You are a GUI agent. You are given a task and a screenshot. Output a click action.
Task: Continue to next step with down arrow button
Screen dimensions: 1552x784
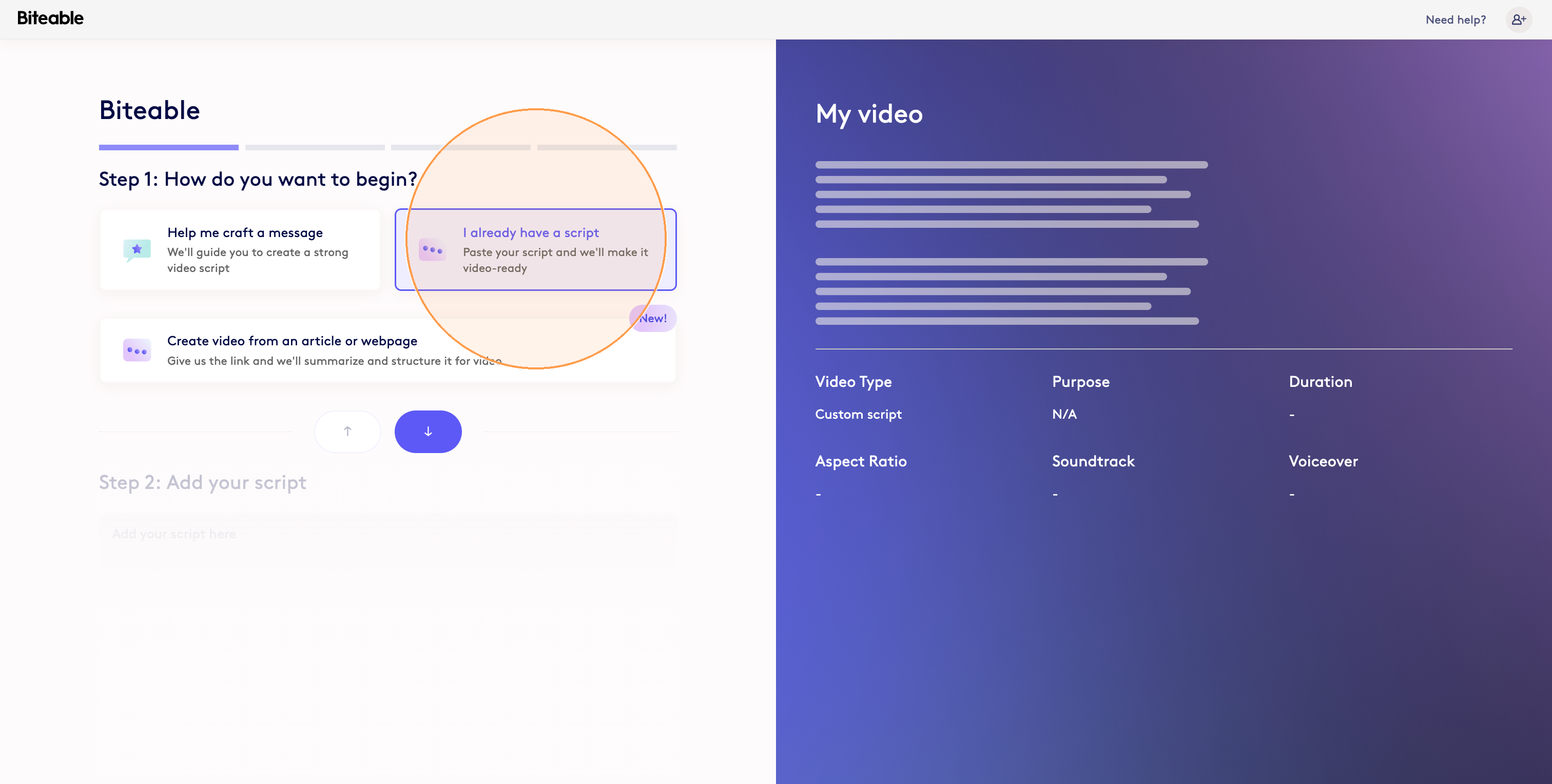428,431
